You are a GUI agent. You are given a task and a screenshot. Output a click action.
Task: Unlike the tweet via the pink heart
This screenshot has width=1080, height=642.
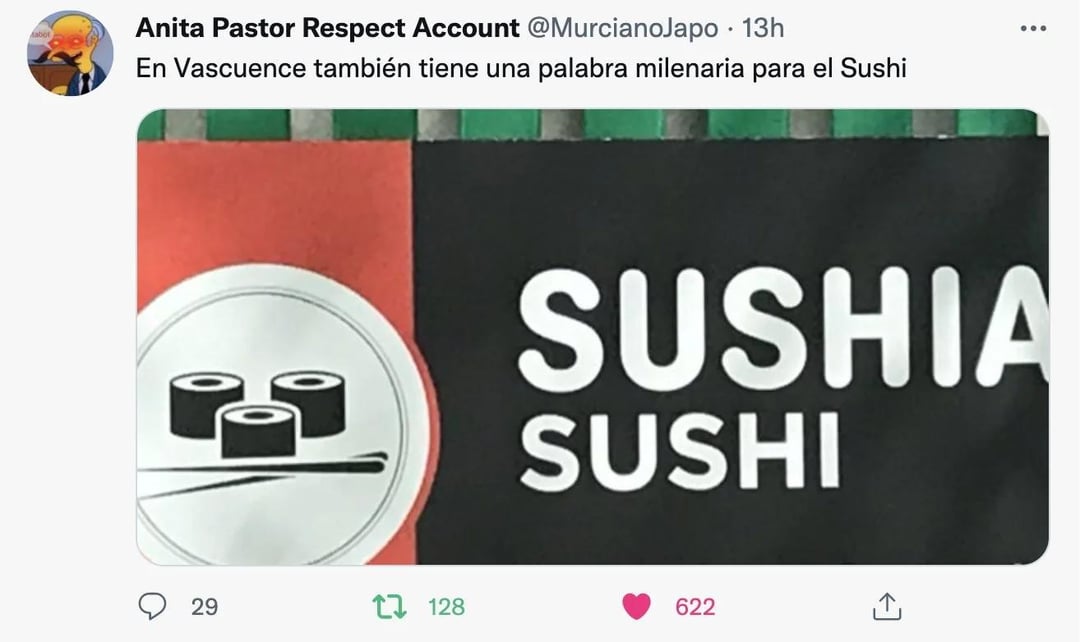(x=636, y=606)
